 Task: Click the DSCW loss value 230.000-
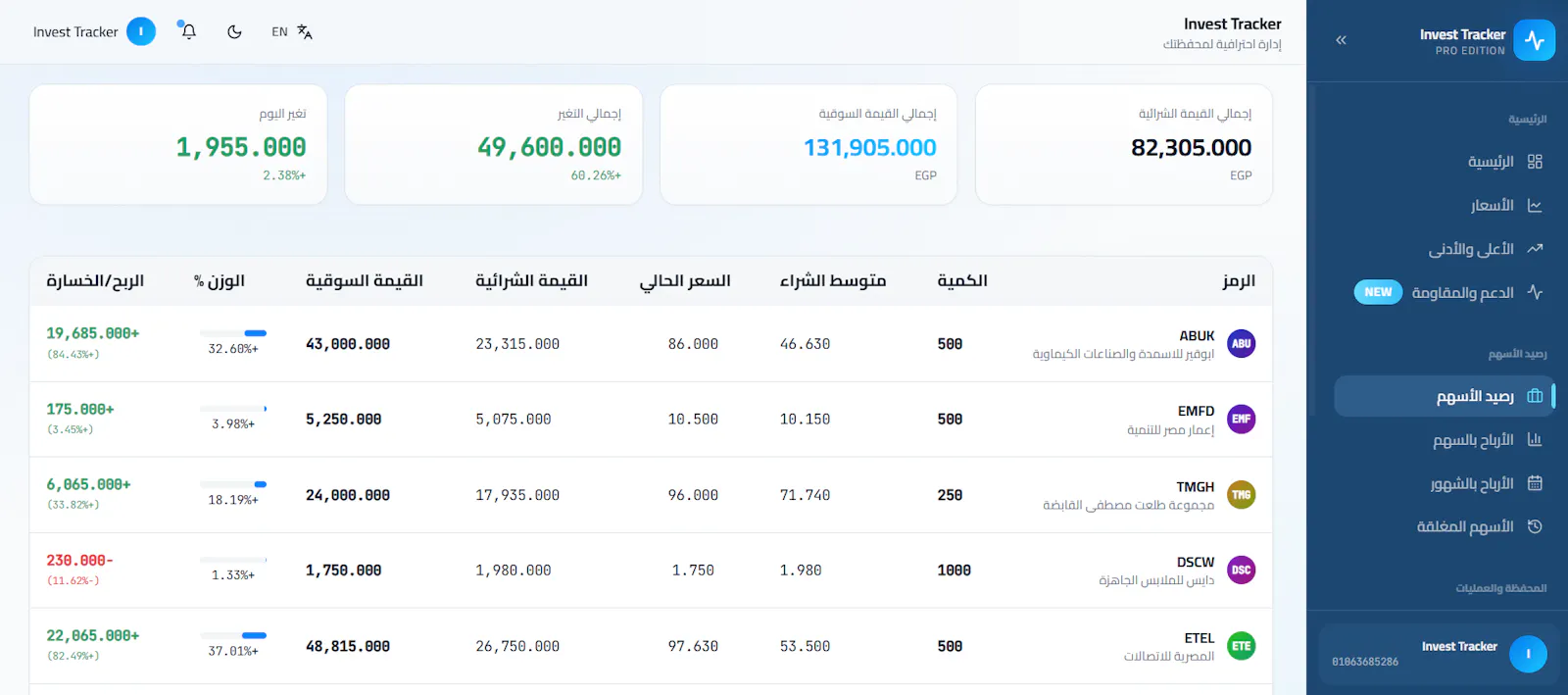coord(79,561)
